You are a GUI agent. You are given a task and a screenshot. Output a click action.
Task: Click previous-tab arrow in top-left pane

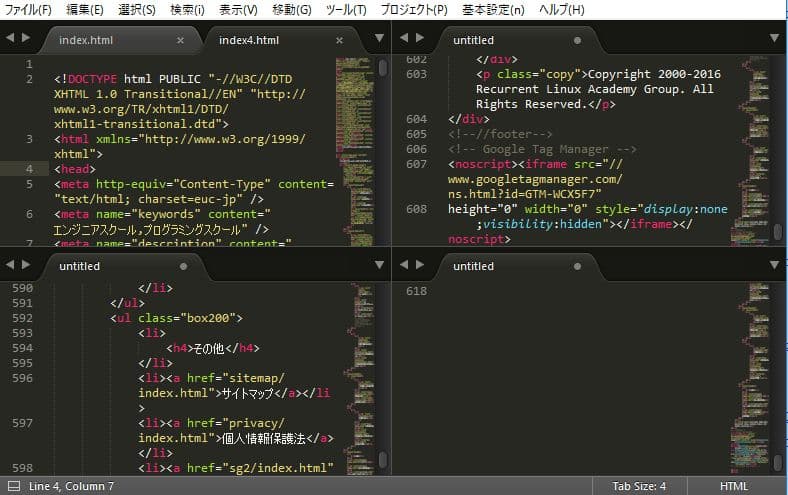[x=9, y=40]
